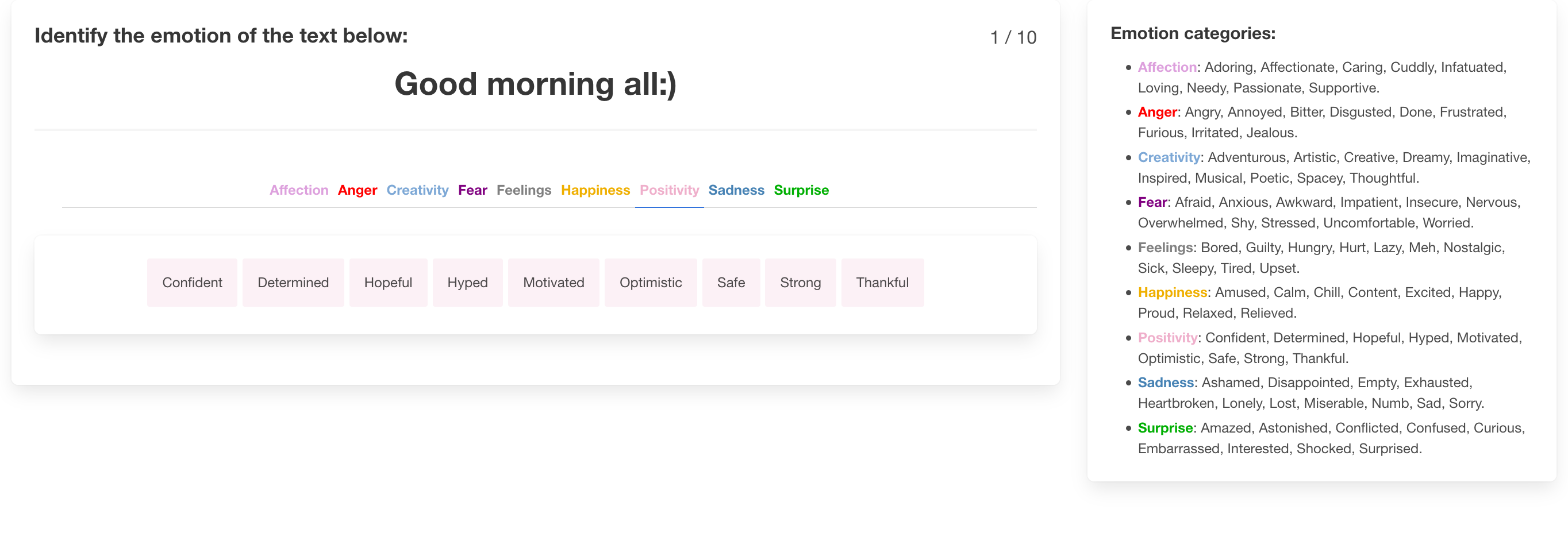Open the Anger emotion tab
Screen dimensions: 1568x548
pos(358,190)
